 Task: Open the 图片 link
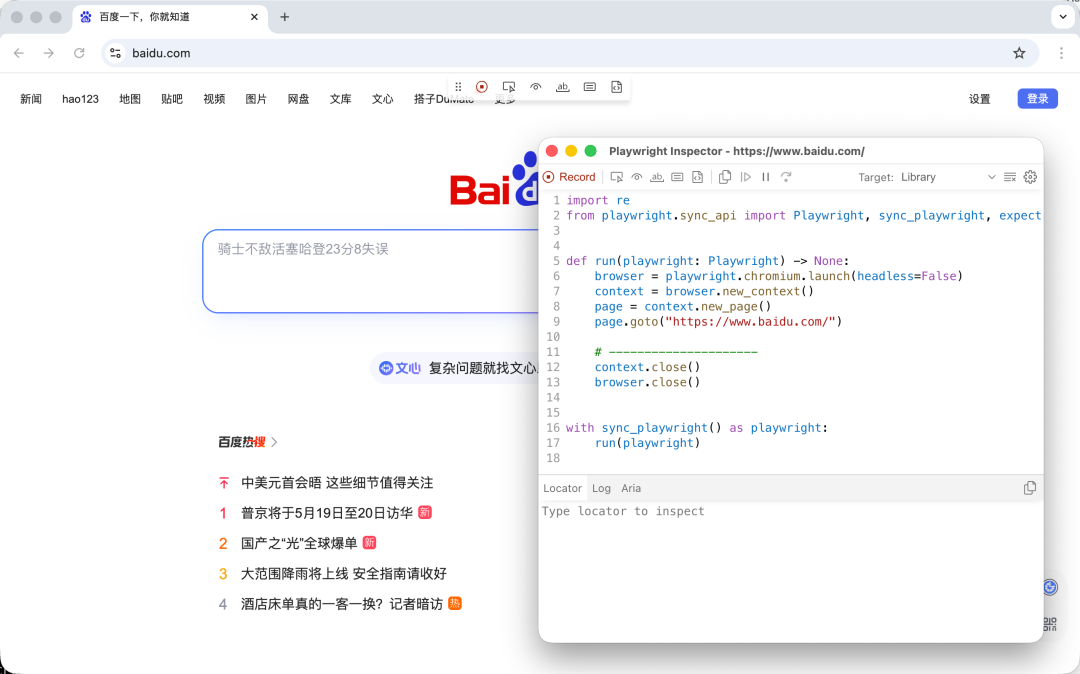click(256, 98)
